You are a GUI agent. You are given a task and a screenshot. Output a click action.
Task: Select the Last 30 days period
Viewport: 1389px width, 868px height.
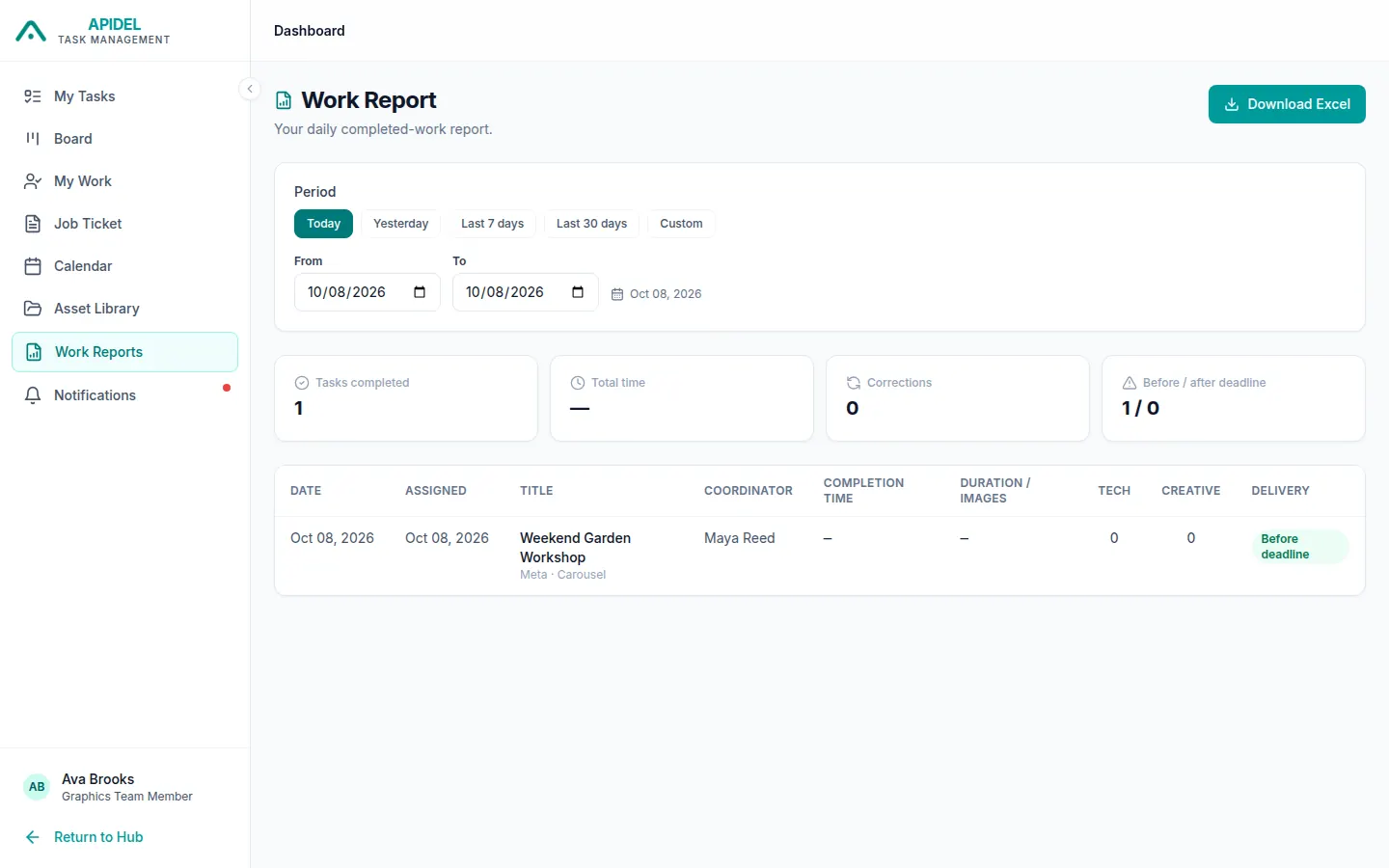(x=592, y=224)
